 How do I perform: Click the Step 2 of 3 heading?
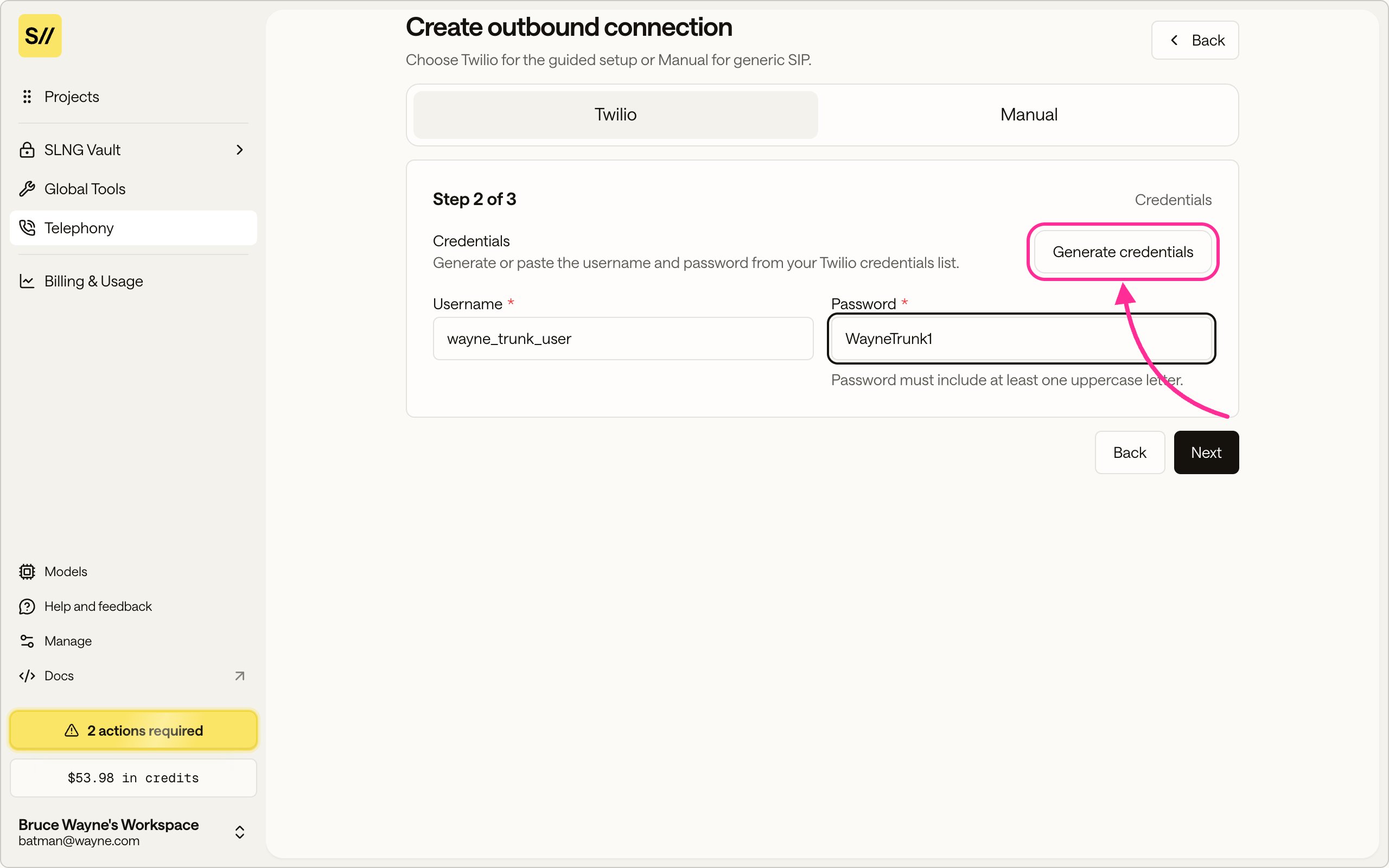[x=474, y=199]
